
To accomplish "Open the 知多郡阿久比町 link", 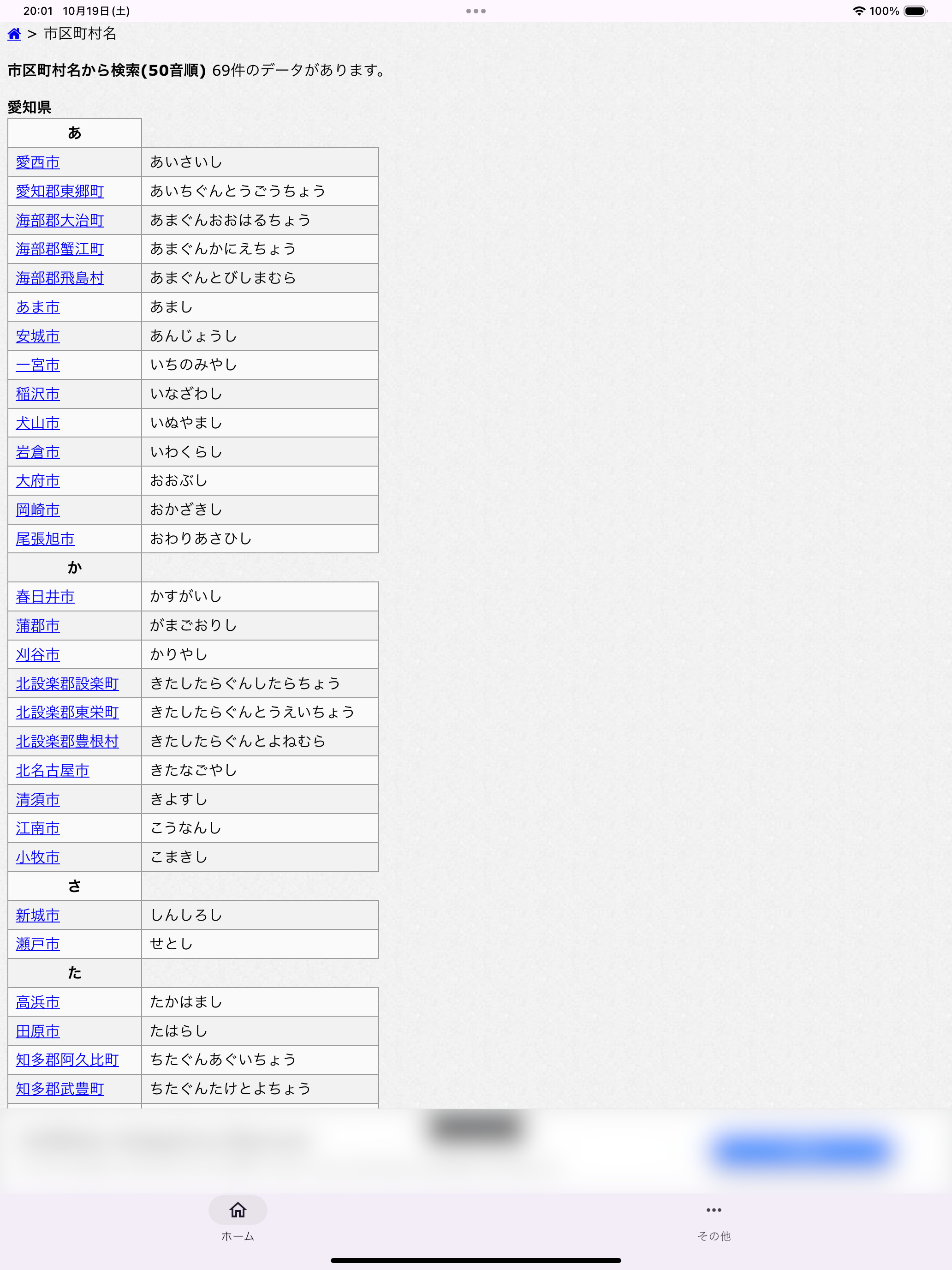I will 67,1060.
